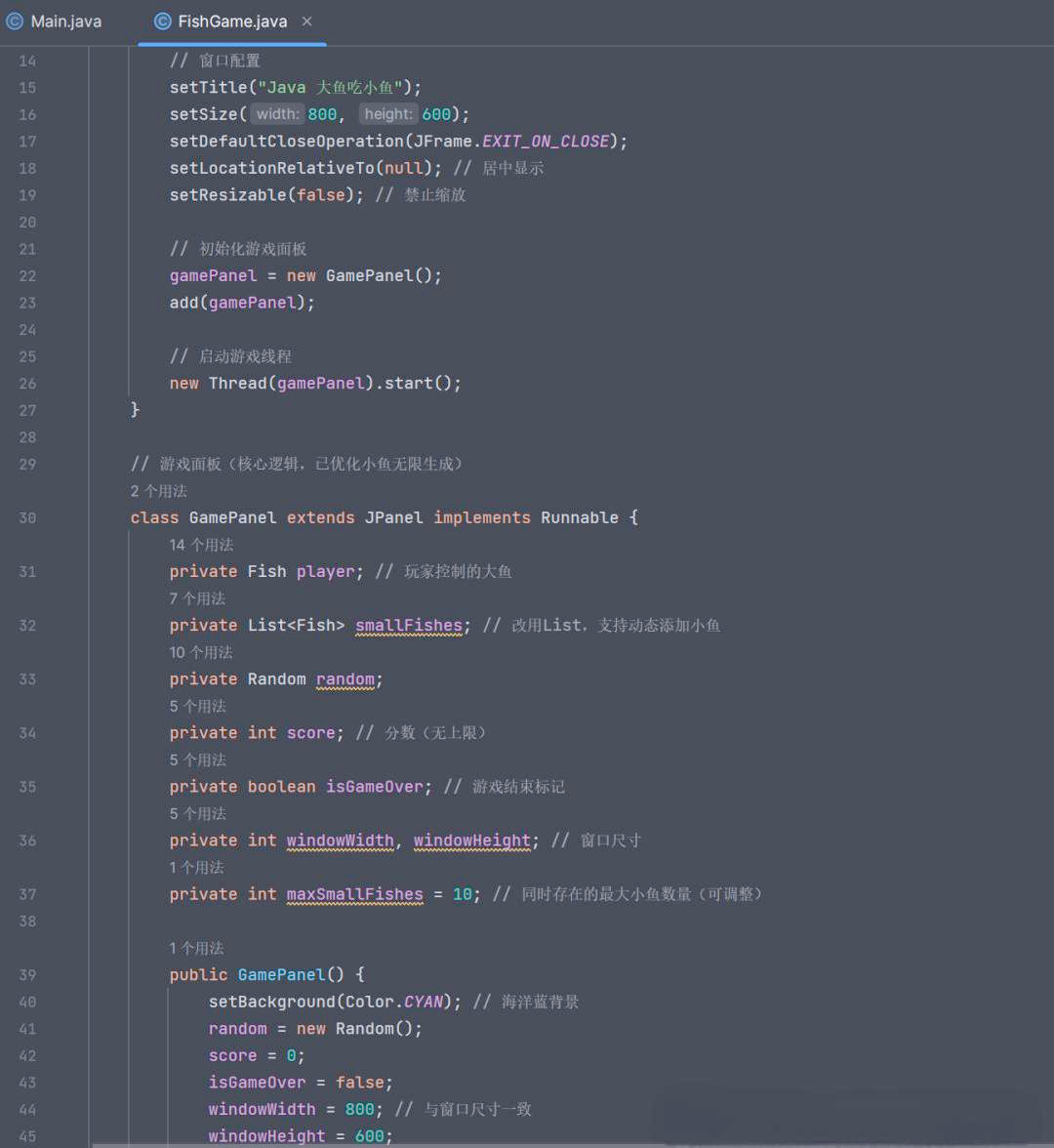The width and height of the screenshot is (1054, 1148).
Task: Click line number 39 in the gutter
Action: pyautogui.click(x=27, y=974)
